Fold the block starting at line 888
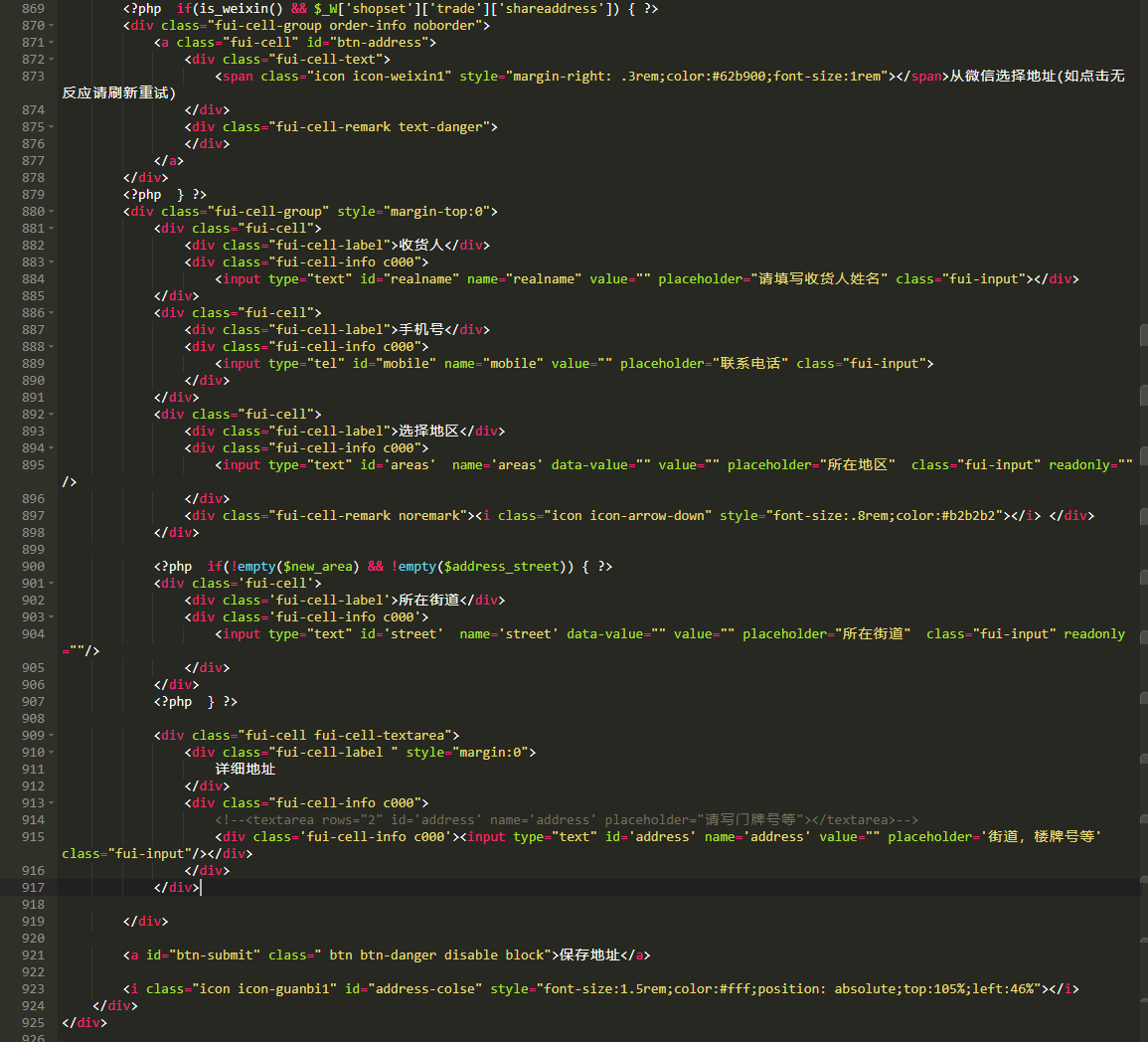Screen dimensions: 1148x1042 coord(52,347)
